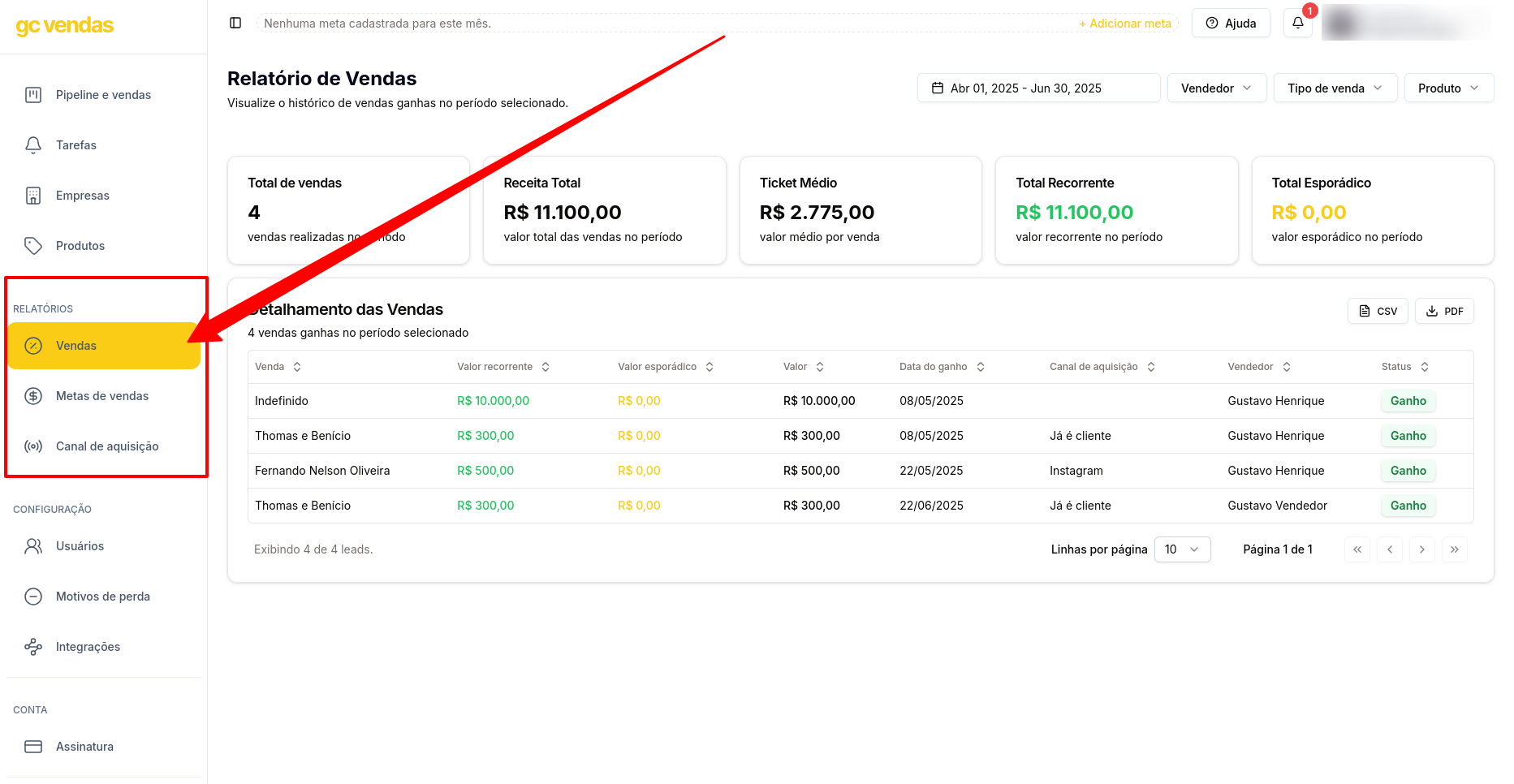Click Ganho status in Fernando Nelson Oliveira row
The height and width of the screenshot is (784, 1514).
click(x=1408, y=471)
